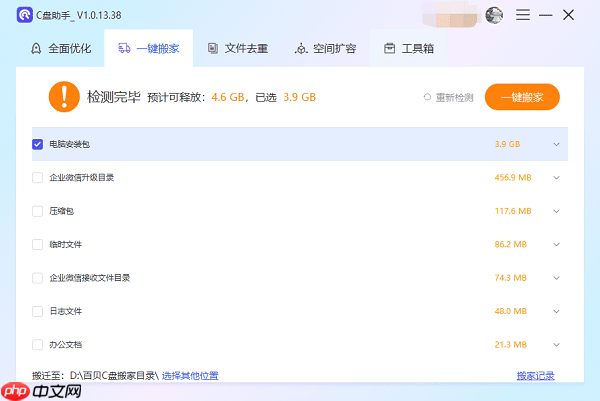Switch to the 全面优化 tab
The height and width of the screenshot is (401, 600).
tap(61, 49)
